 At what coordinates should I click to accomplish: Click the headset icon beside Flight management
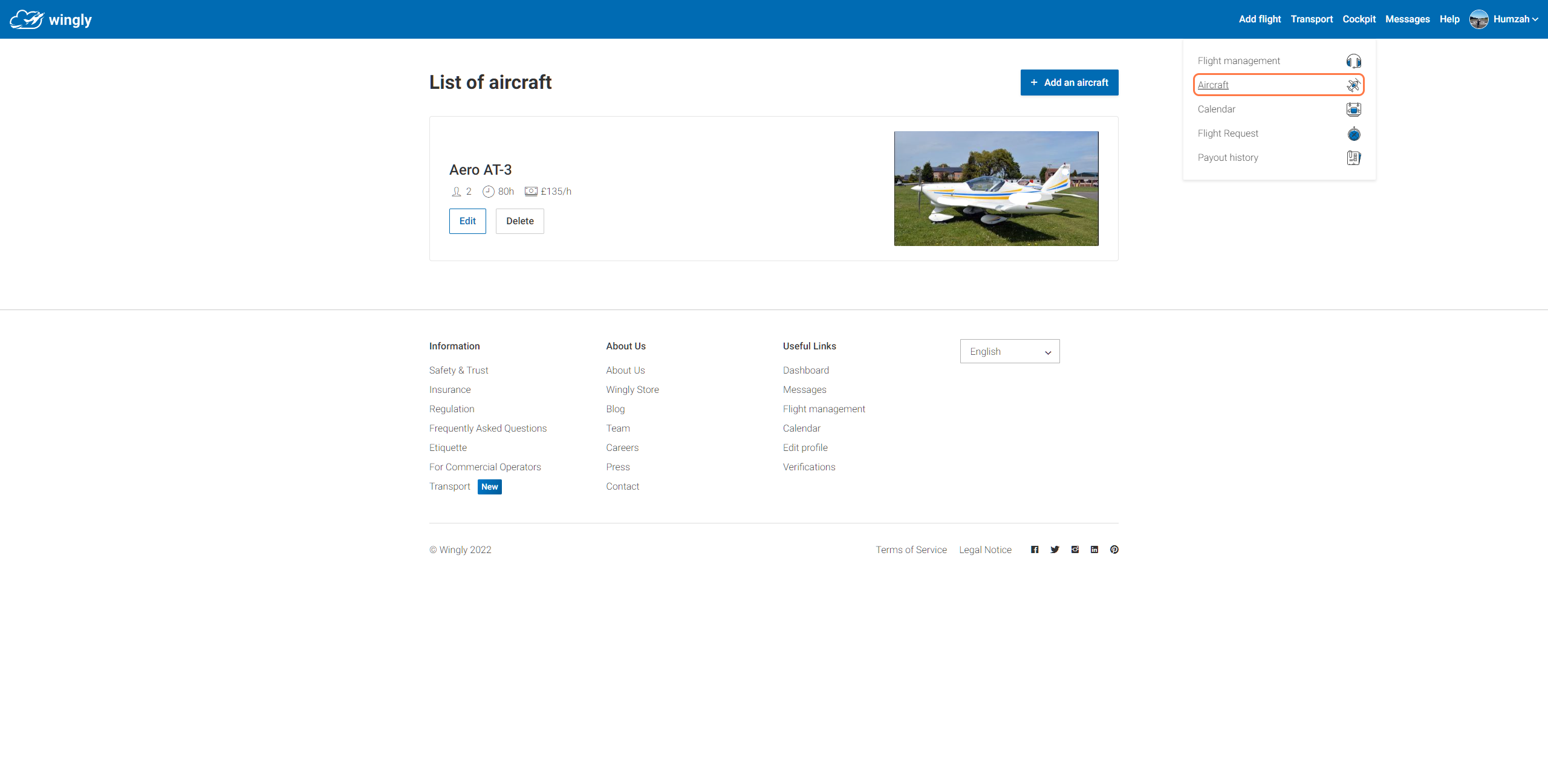tap(1353, 61)
